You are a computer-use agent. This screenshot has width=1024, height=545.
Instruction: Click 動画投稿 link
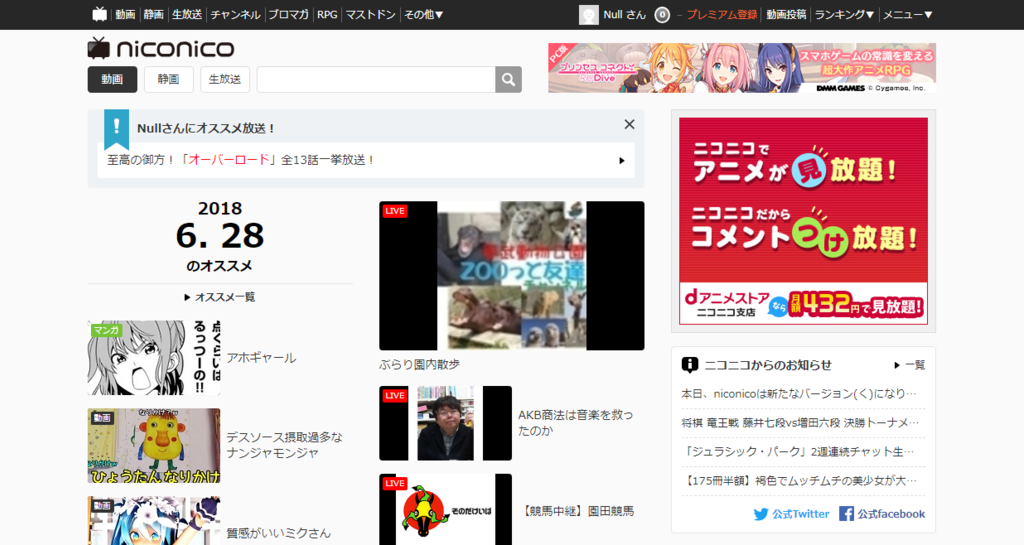click(x=786, y=14)
